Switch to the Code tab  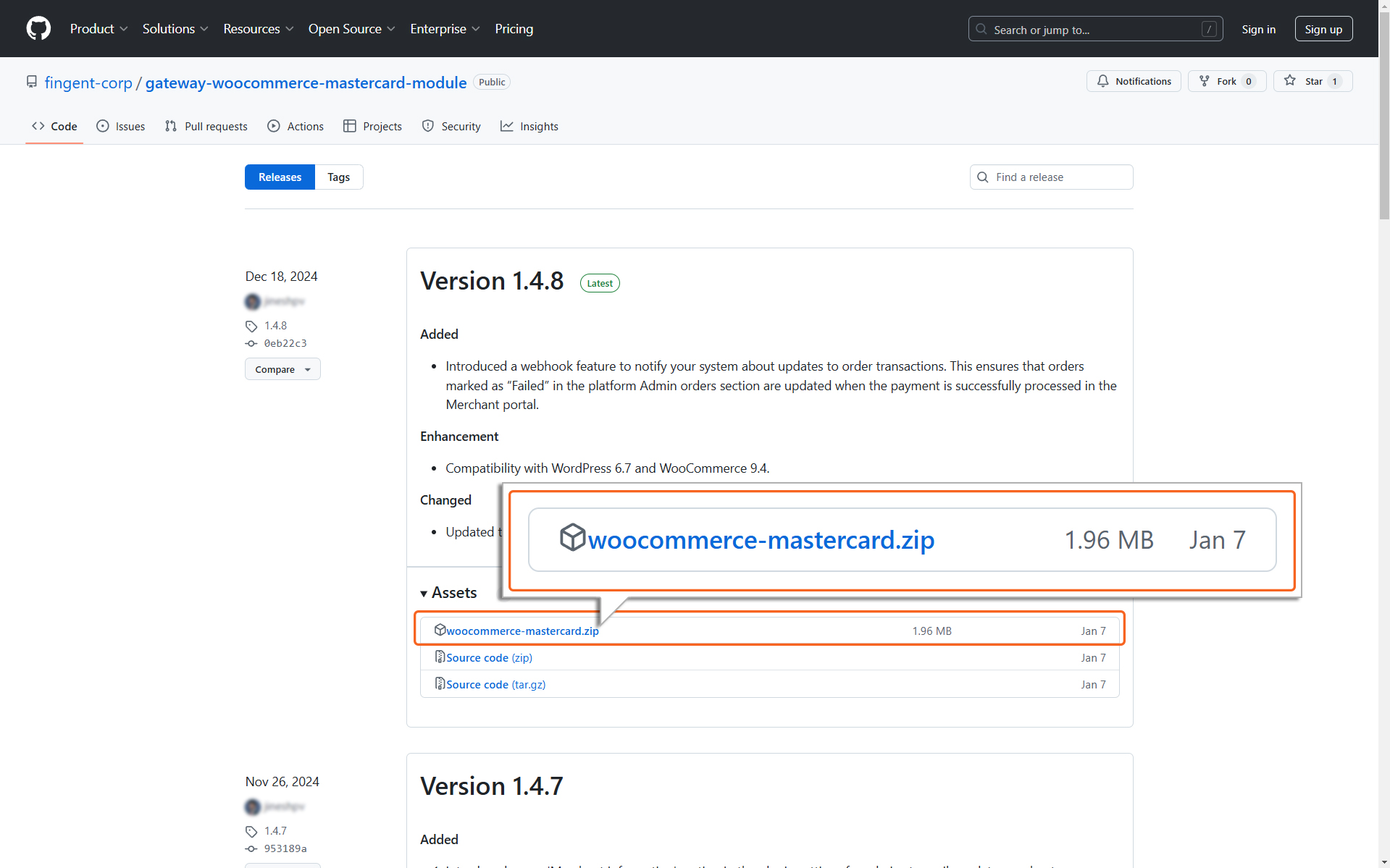coord(54,126)
